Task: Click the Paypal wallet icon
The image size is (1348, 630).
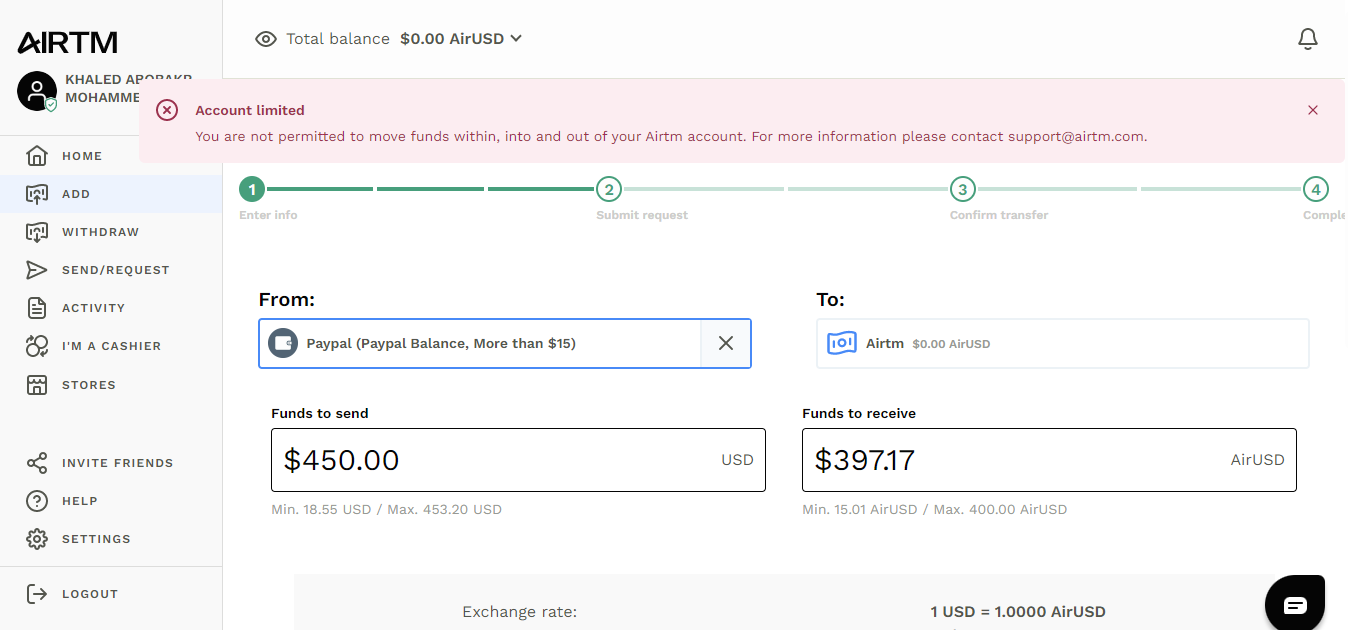Action: click(x=283, y=343)
